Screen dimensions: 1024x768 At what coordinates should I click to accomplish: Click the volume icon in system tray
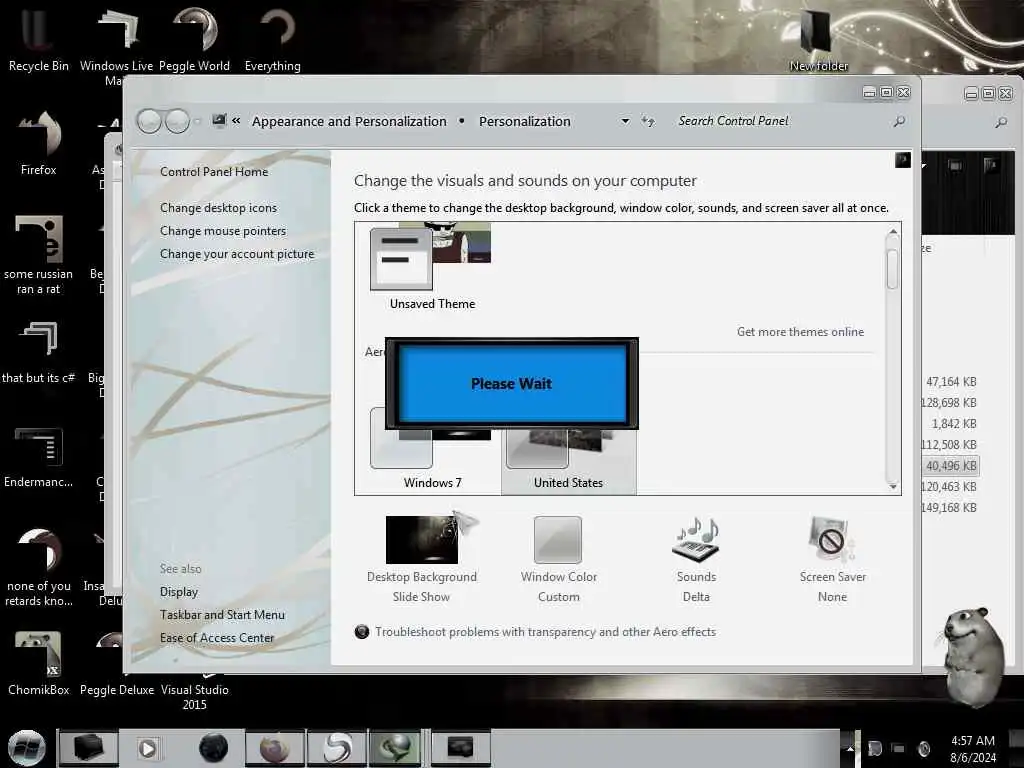pos(924,748)
